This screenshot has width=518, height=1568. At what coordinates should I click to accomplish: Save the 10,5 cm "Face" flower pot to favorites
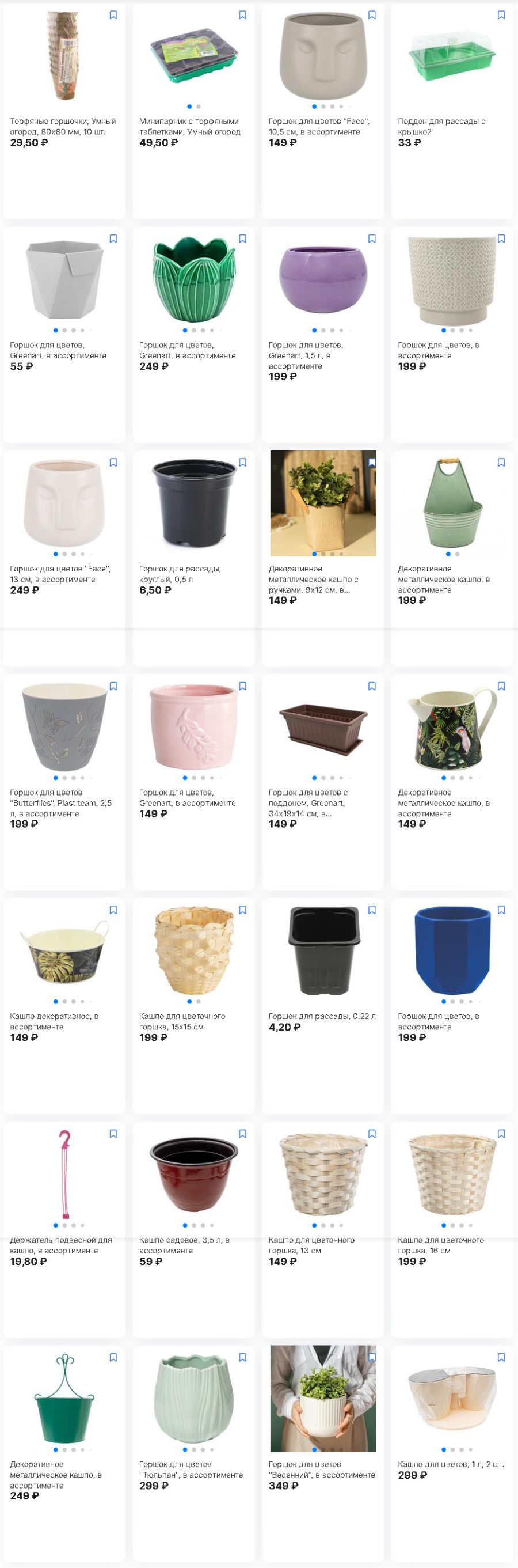(372, 14)
